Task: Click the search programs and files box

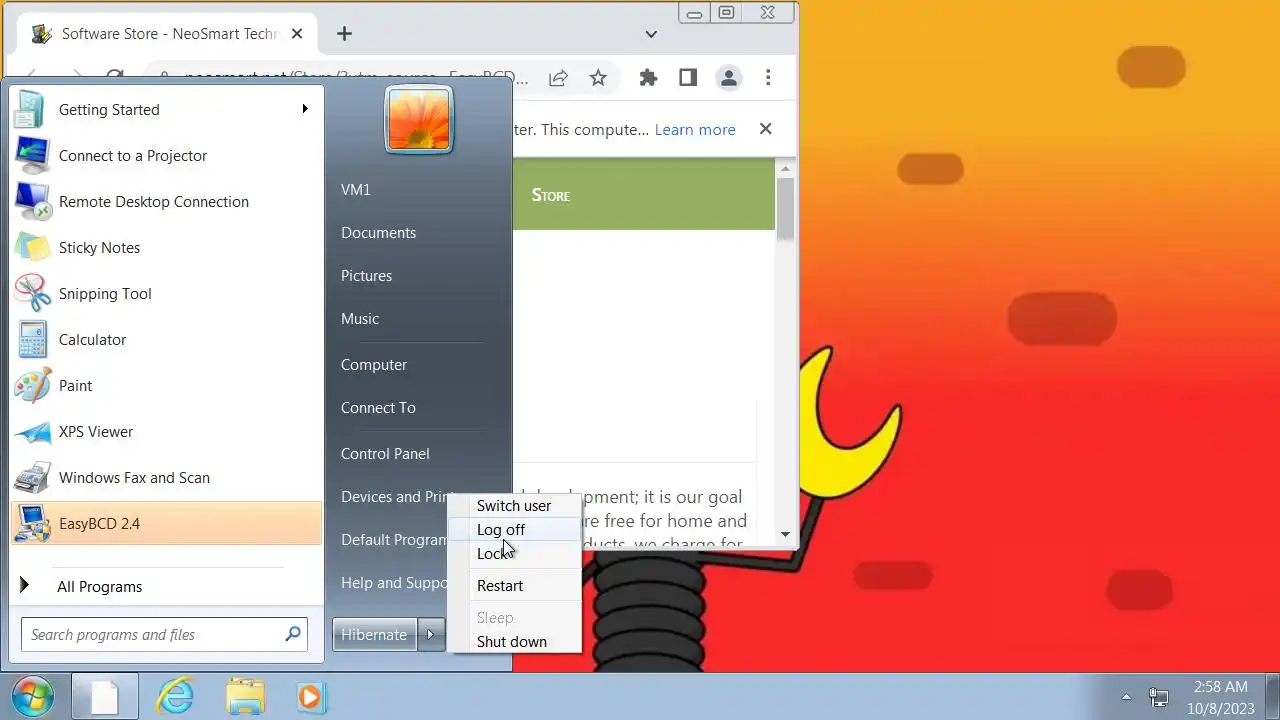Action: click(164, 634)
